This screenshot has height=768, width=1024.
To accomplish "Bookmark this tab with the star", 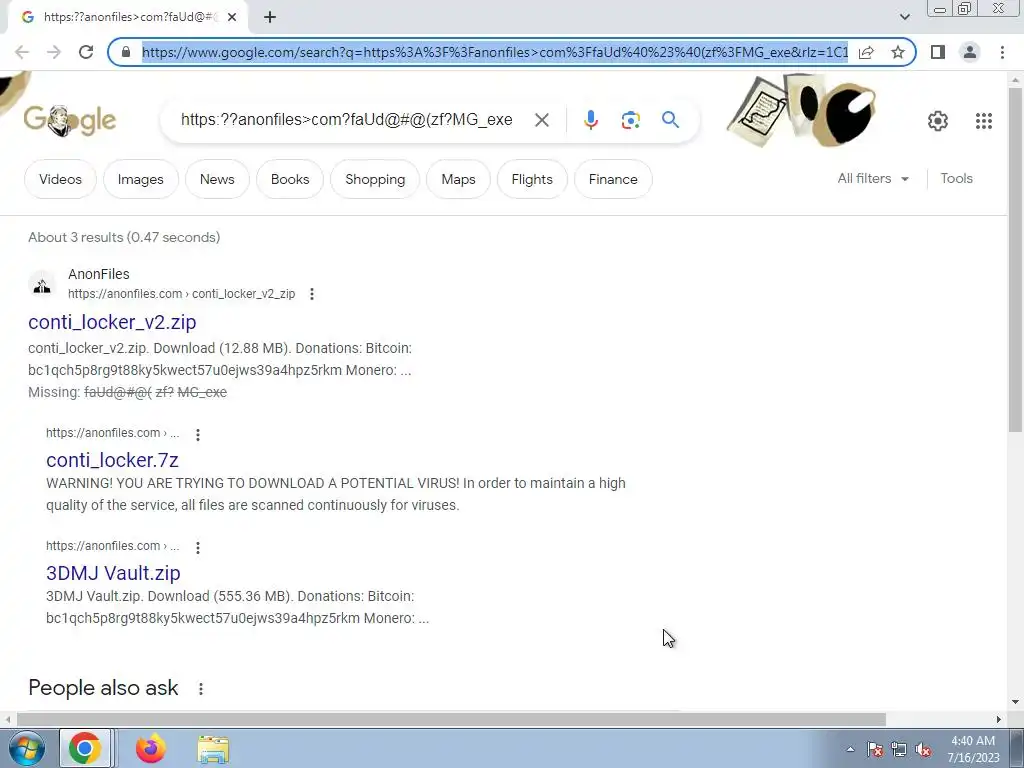I will click(x=898, y=52).
